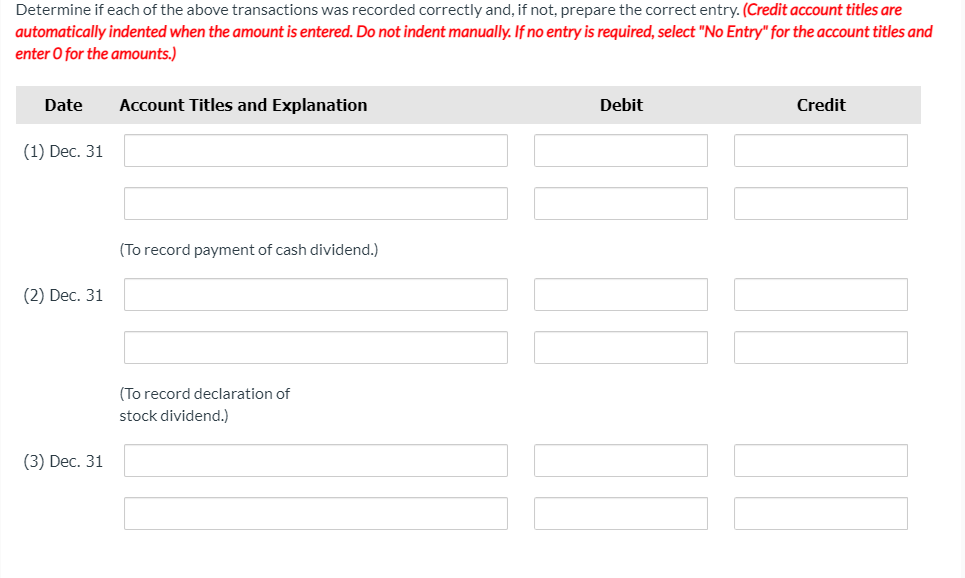This screenshot has width=965, height=578.
Task: Click the first debit field of entry 2
Action: (620, 294)
